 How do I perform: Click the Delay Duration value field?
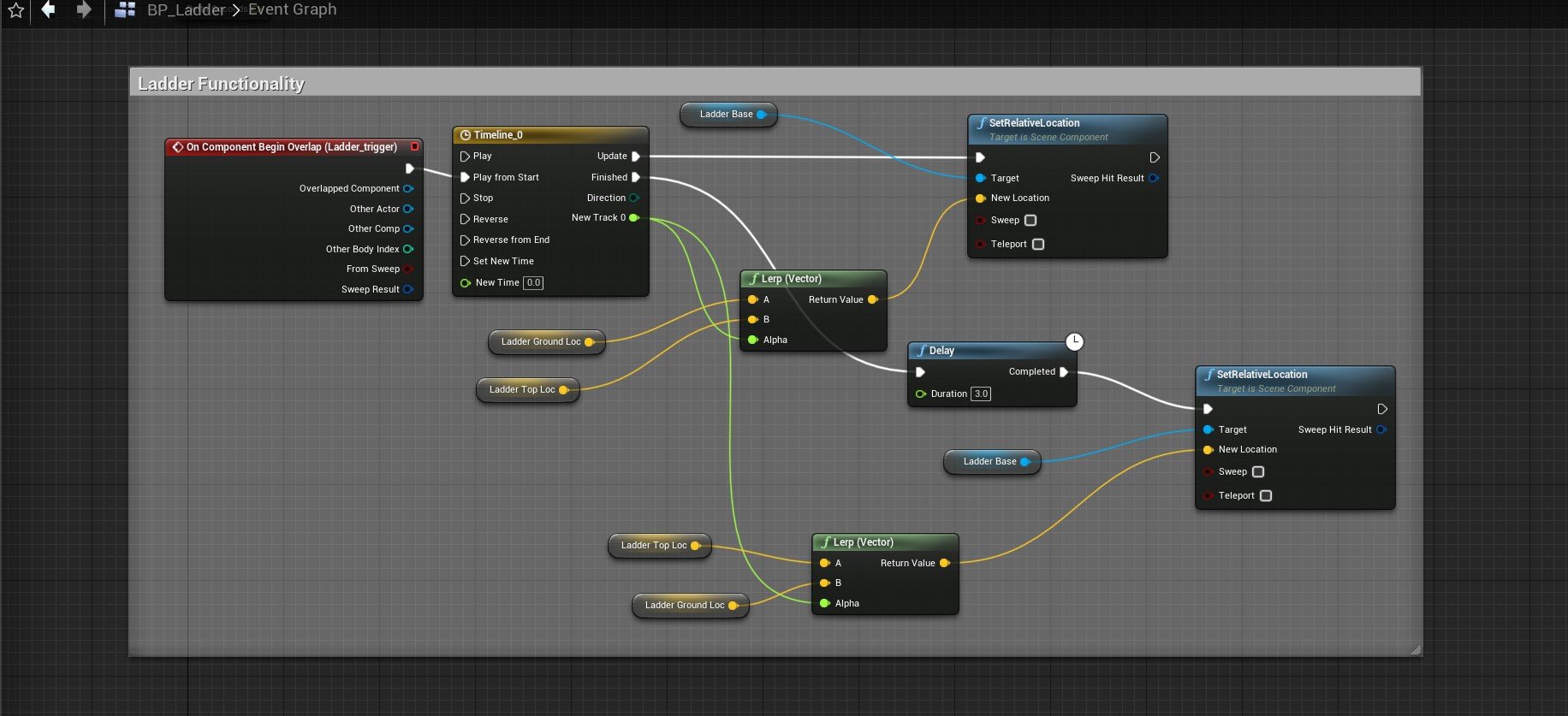click(x=981, y=394)
